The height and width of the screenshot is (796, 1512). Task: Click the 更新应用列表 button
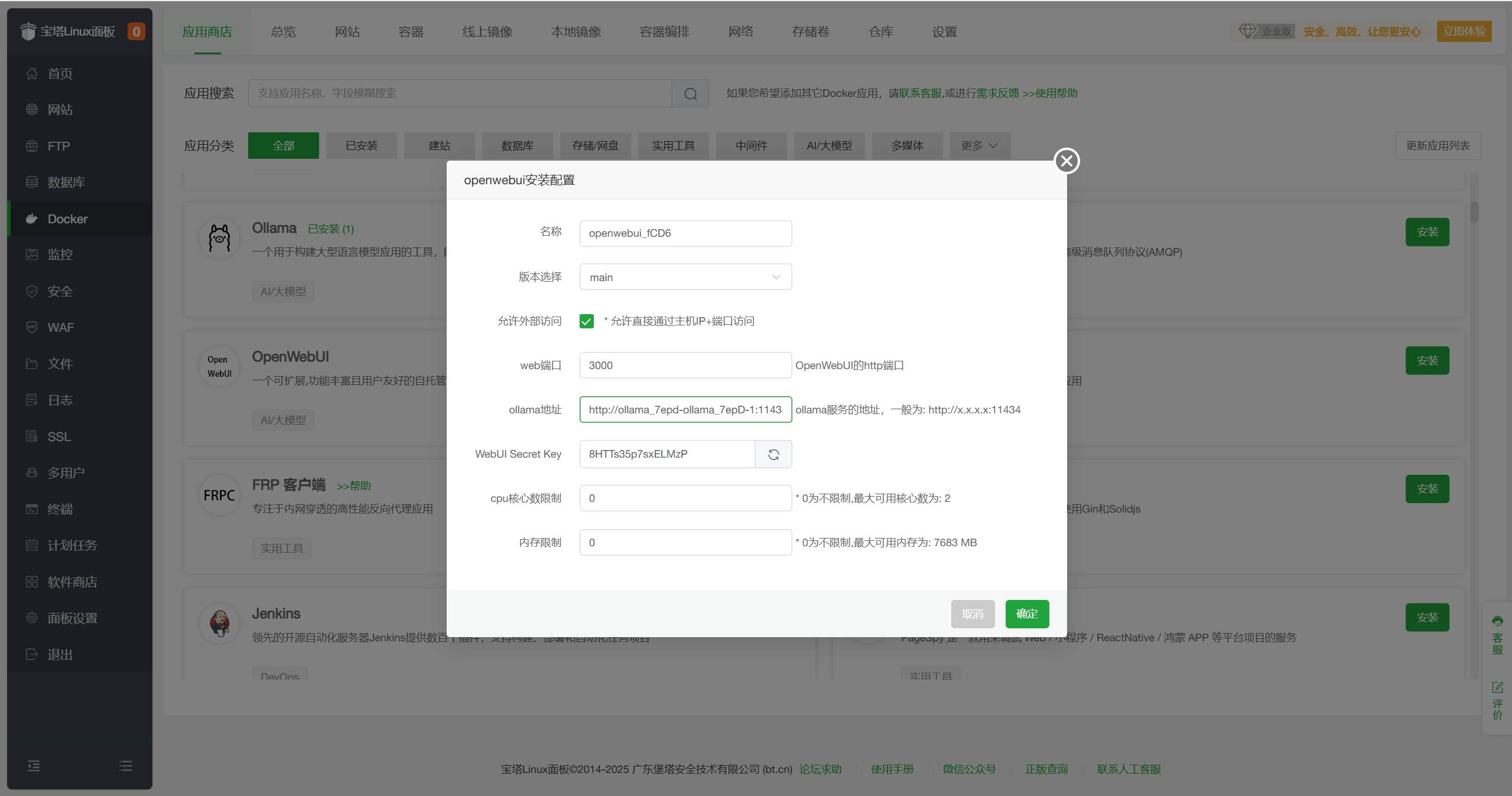[x=1438, y=146]
